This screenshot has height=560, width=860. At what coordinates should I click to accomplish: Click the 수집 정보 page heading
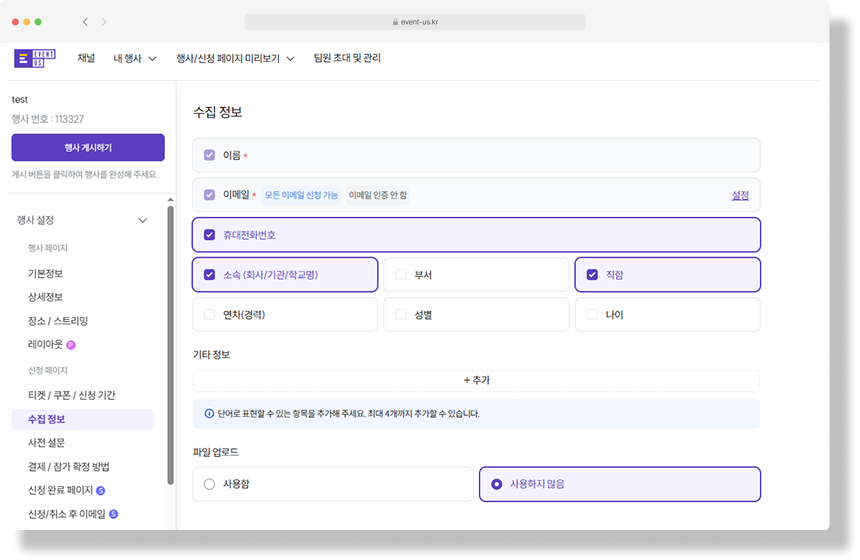[x=218, y=112]
